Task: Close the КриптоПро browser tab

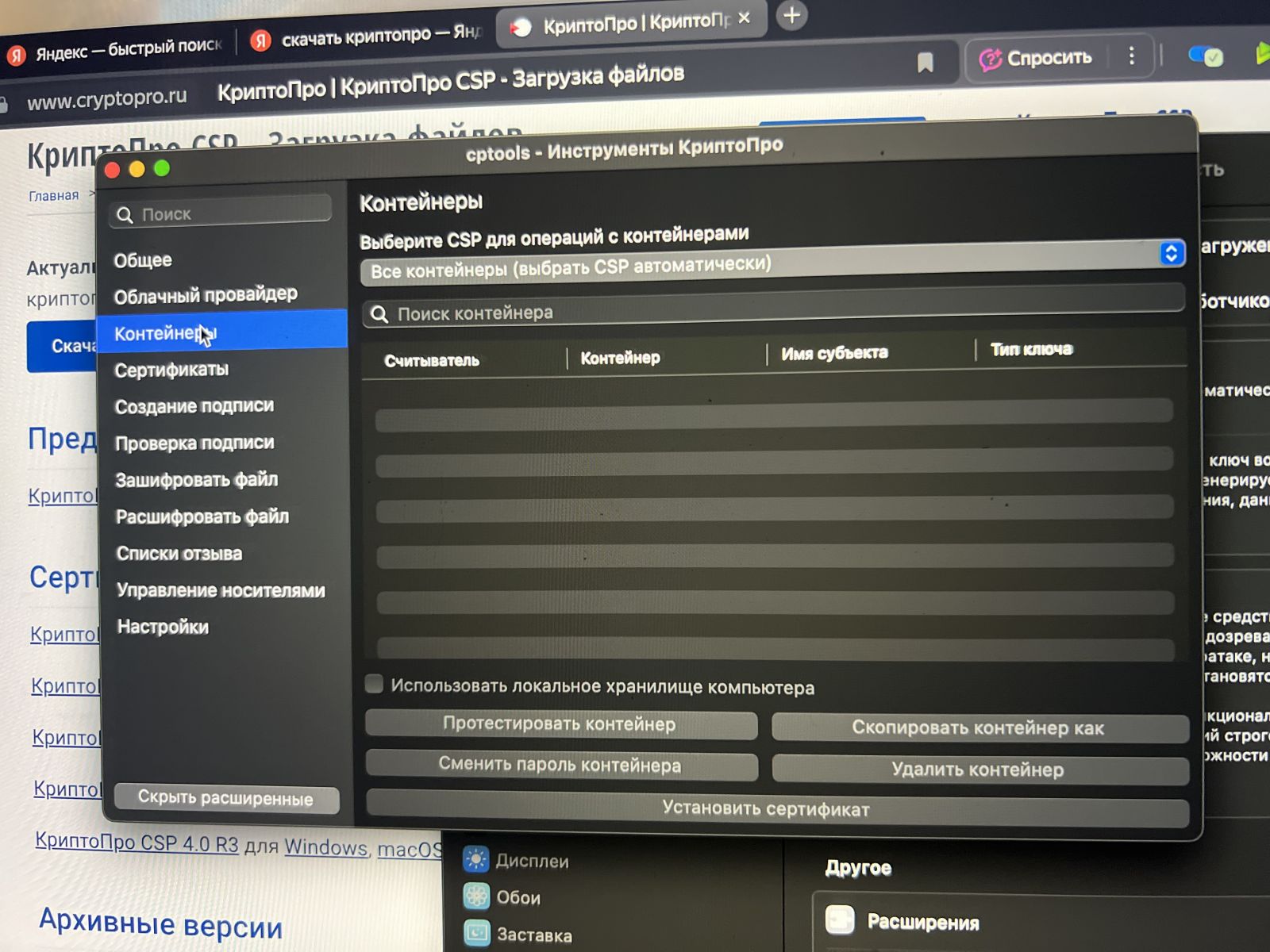Action: point(744,17)
